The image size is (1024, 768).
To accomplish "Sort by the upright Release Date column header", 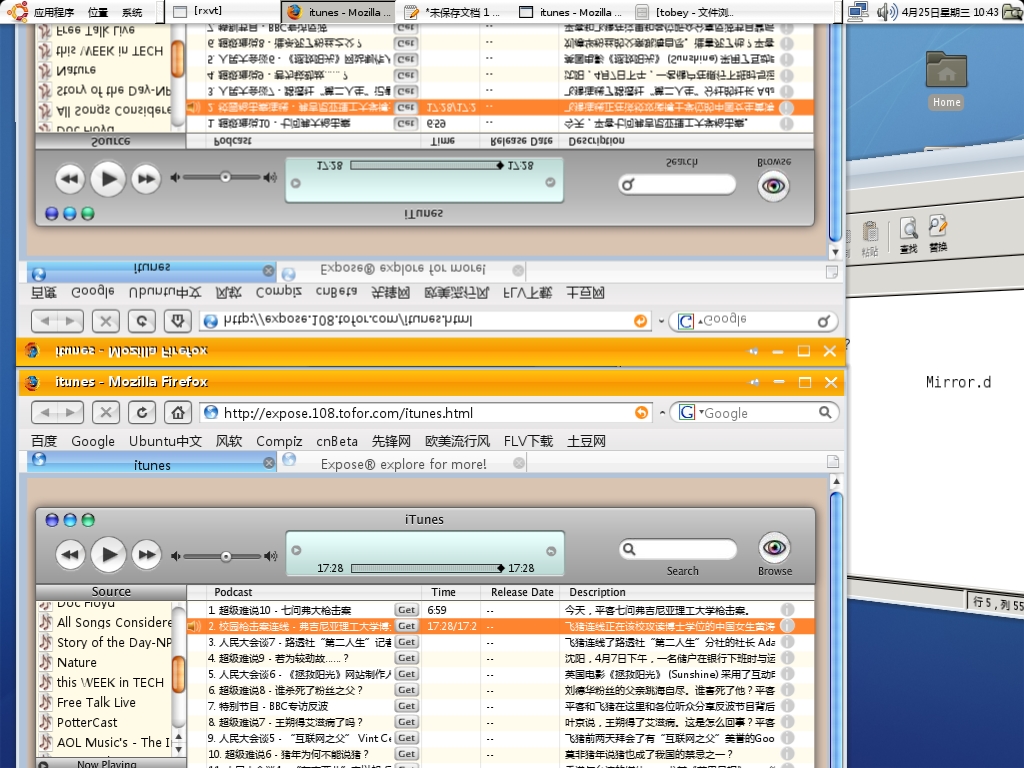I will tap(522, 592).
